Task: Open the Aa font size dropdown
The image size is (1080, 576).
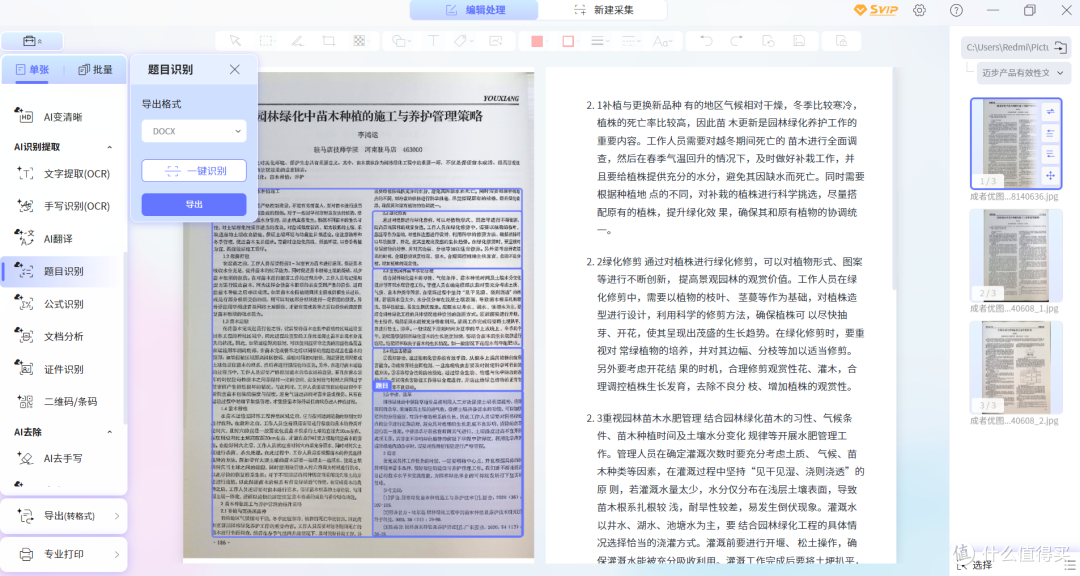Action: click(662, 41)
